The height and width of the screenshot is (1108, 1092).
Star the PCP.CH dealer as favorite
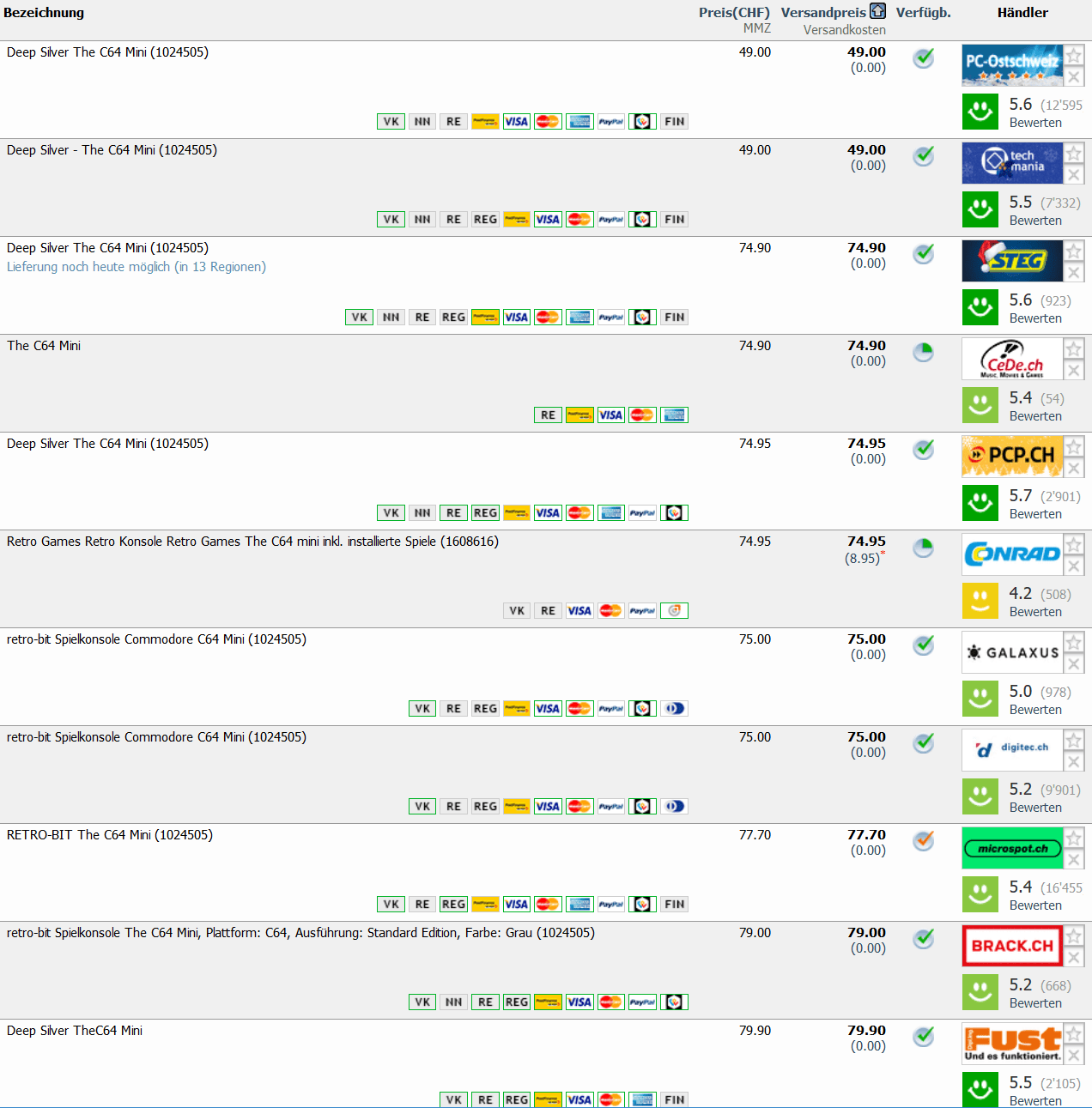tap(1074, 447)
